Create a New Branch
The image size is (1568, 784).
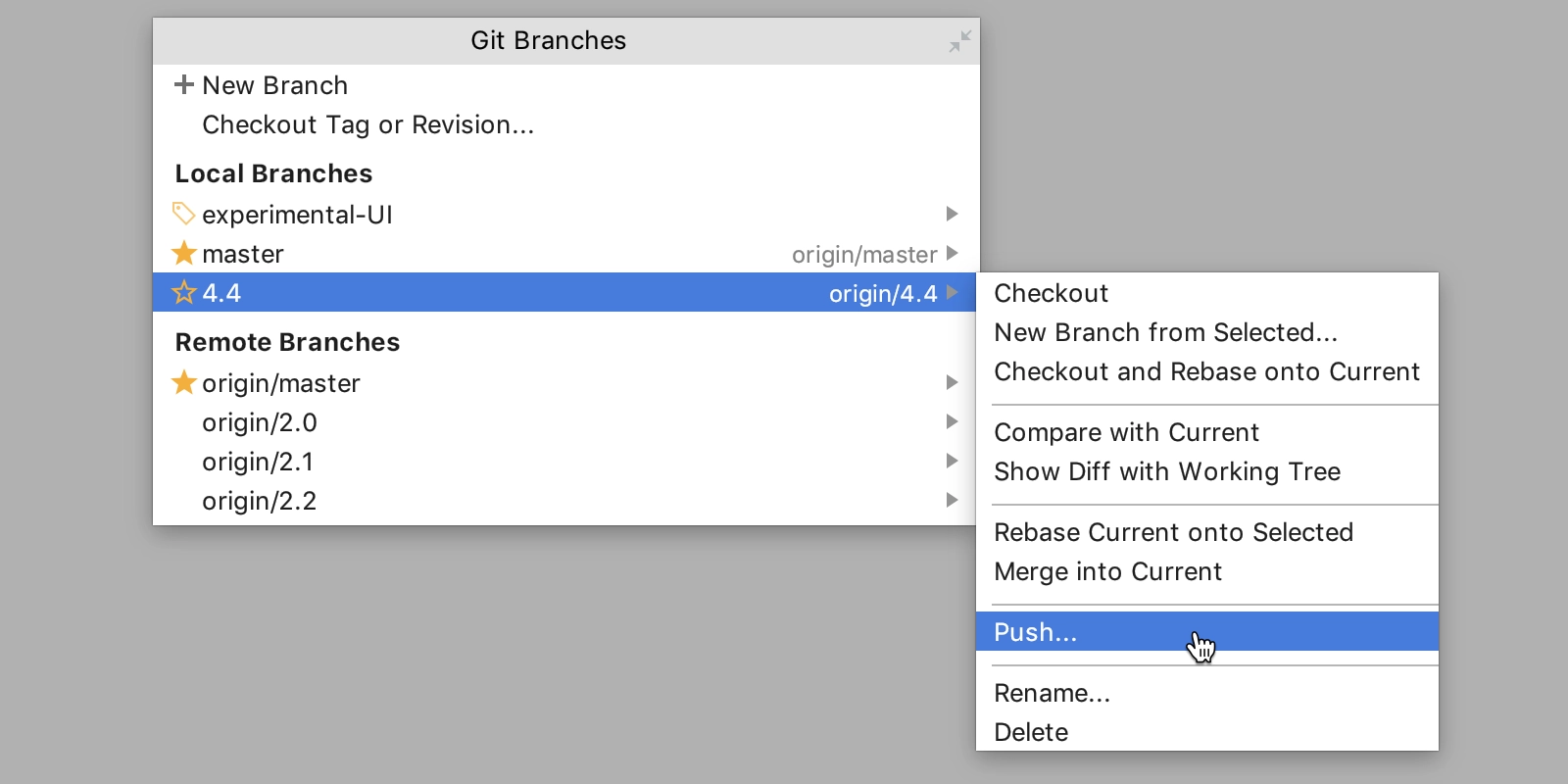point(274,85)
